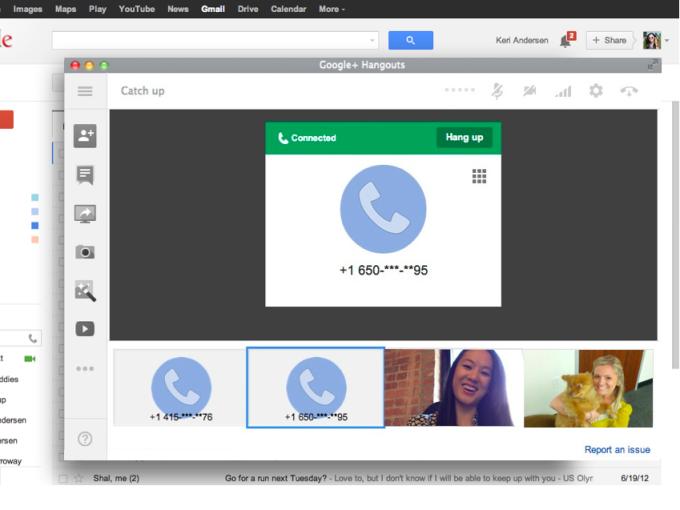Click Keri Andersen name link
Image resolution: width=680 pixels, height=510 pixels.
pos(522,40)
